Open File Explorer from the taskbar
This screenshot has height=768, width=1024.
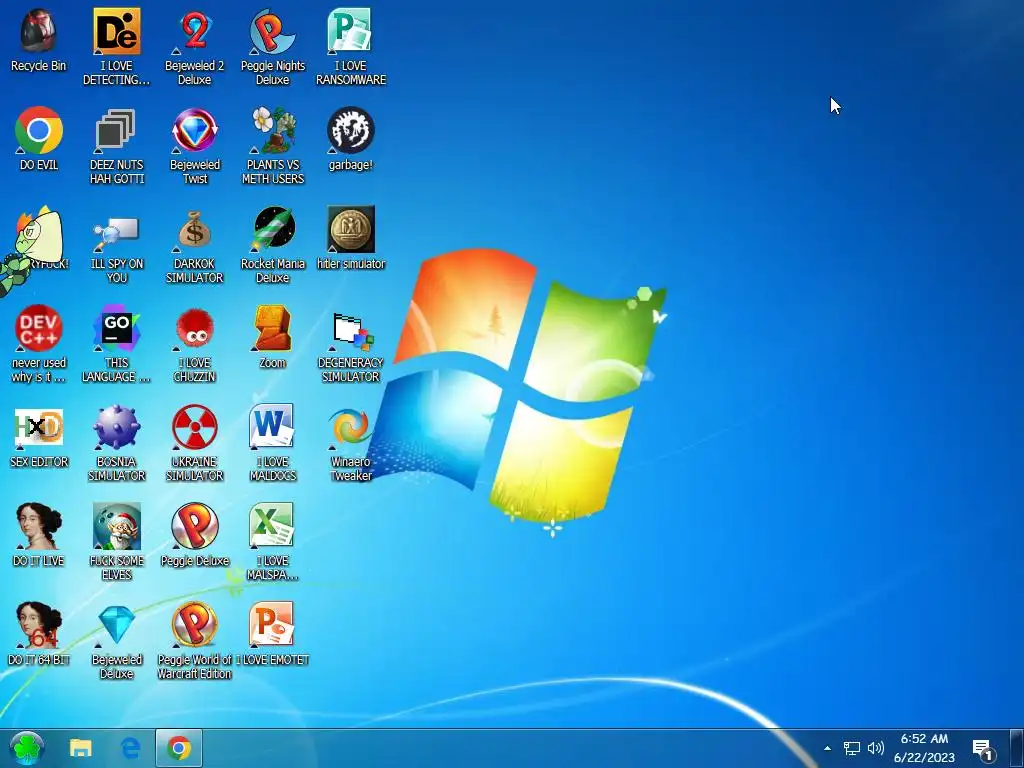[x=81, y=748]
